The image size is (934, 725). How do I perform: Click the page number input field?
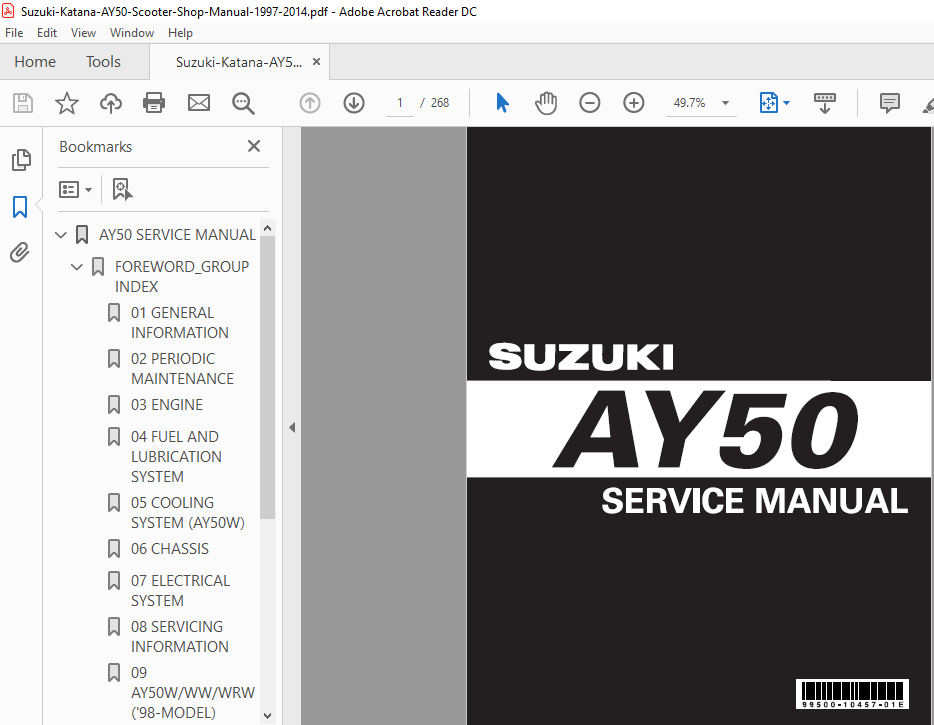coord(400,103)
